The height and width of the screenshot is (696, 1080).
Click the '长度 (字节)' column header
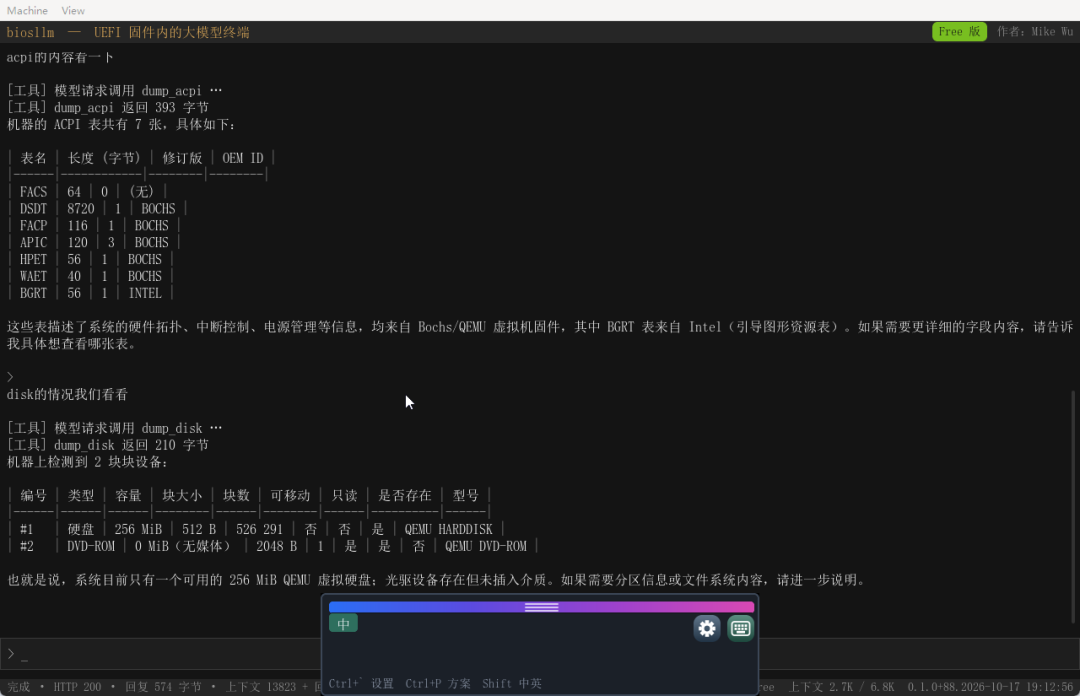[x=104, y=158]
